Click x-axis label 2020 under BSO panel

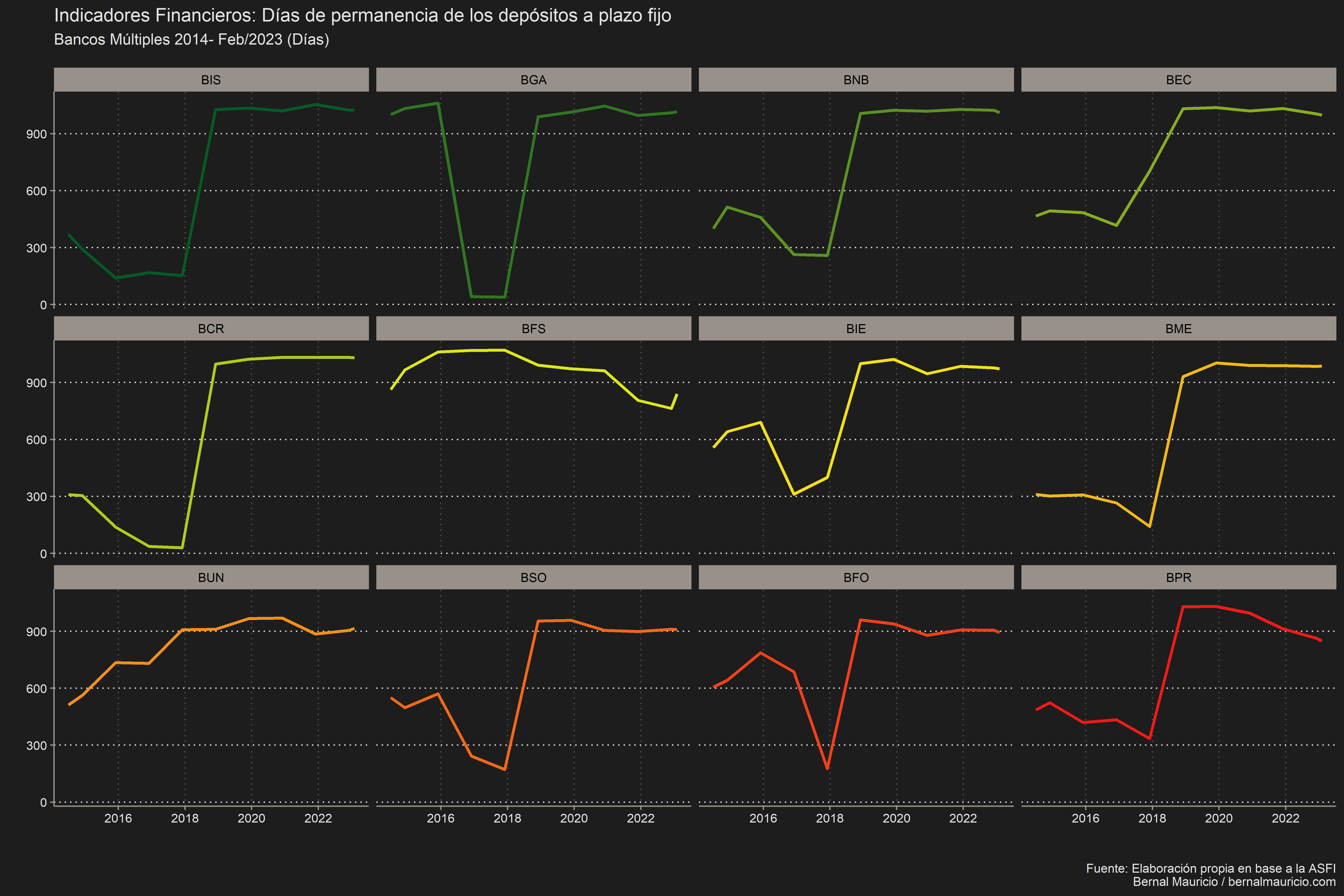pyautogui.click(x=574, y=818)
